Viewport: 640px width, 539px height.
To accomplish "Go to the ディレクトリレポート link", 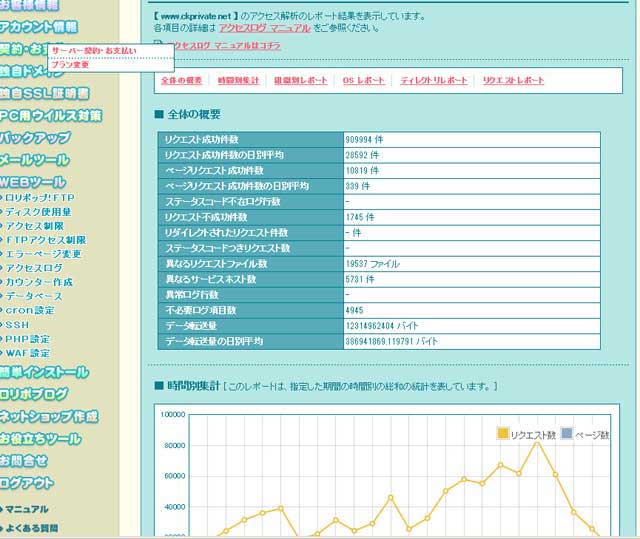I will tap(434, 80).
